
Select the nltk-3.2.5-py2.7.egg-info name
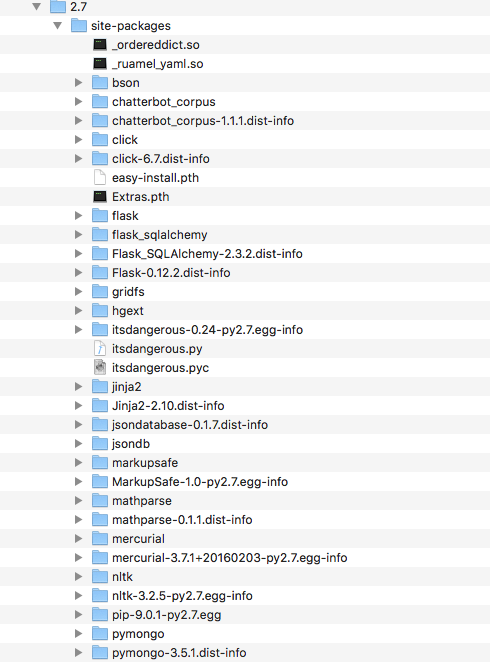pos(182,595)
